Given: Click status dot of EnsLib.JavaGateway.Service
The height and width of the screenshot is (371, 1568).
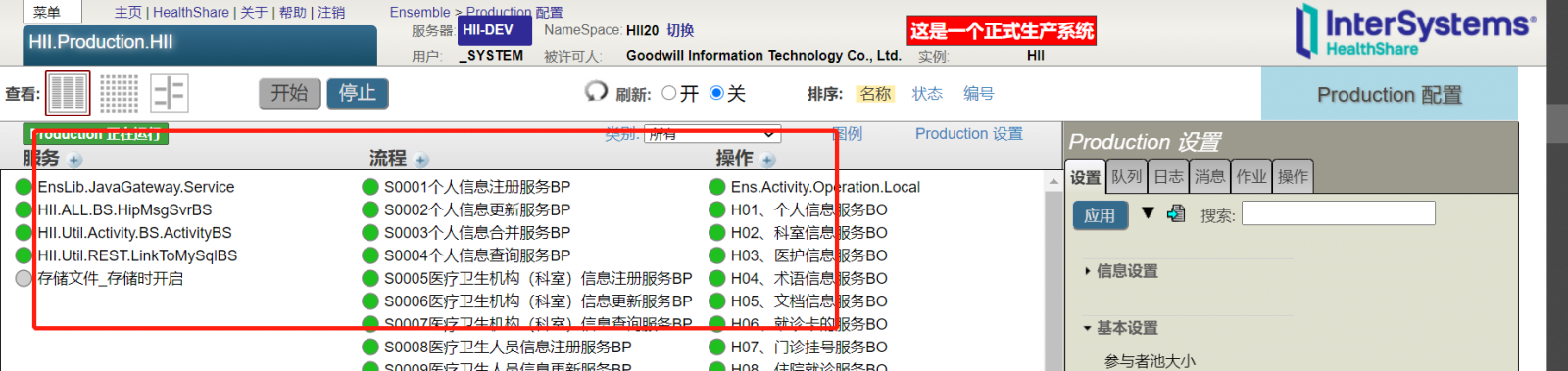Looking at the screenshot, I should tap(24, 186).
